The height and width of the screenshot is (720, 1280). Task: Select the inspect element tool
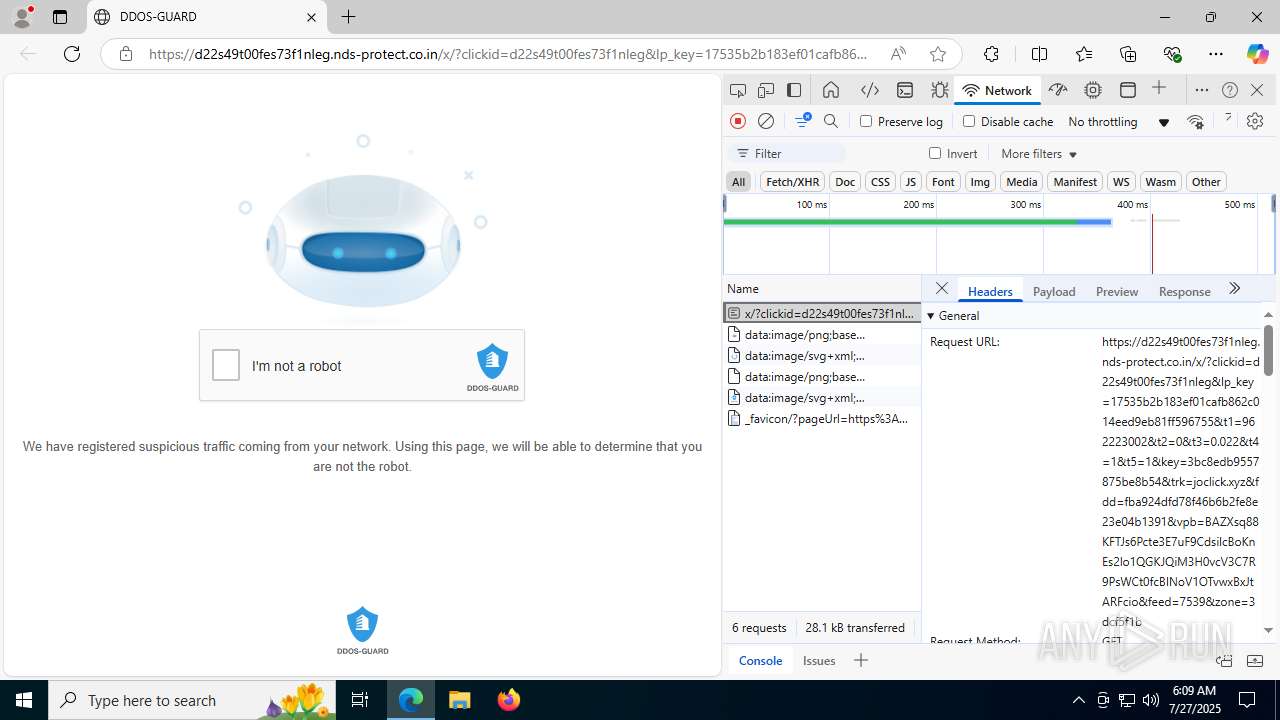pyautogui.click(x=738, y=90)
